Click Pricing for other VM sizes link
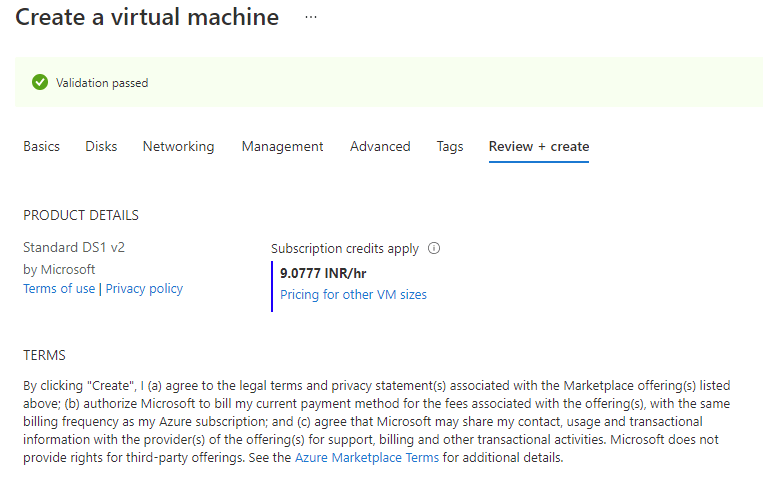 (x=353, y=295)
